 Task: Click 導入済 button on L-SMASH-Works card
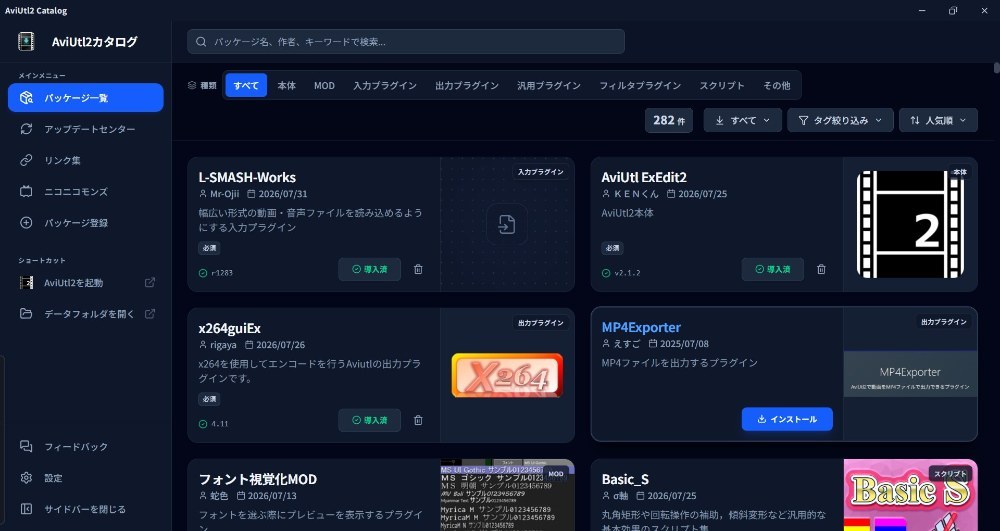pos(369,269)
